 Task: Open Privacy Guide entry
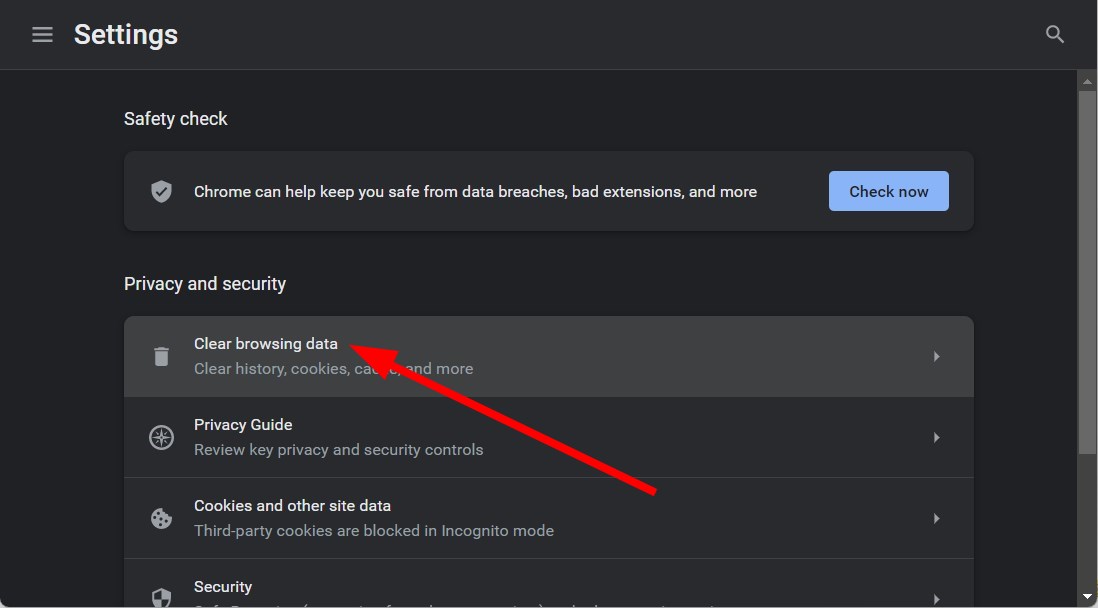(x=243, y=425)
